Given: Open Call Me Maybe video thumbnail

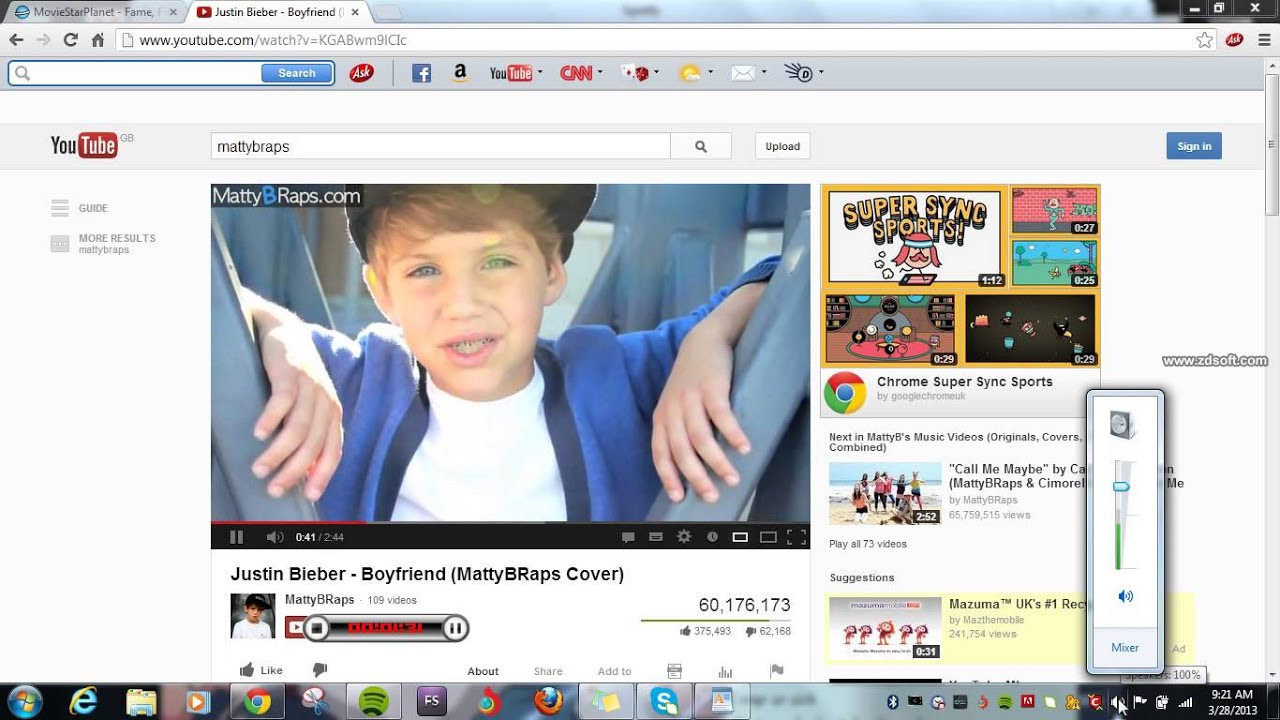Looking at the screenshot, I should coord(885,493).
